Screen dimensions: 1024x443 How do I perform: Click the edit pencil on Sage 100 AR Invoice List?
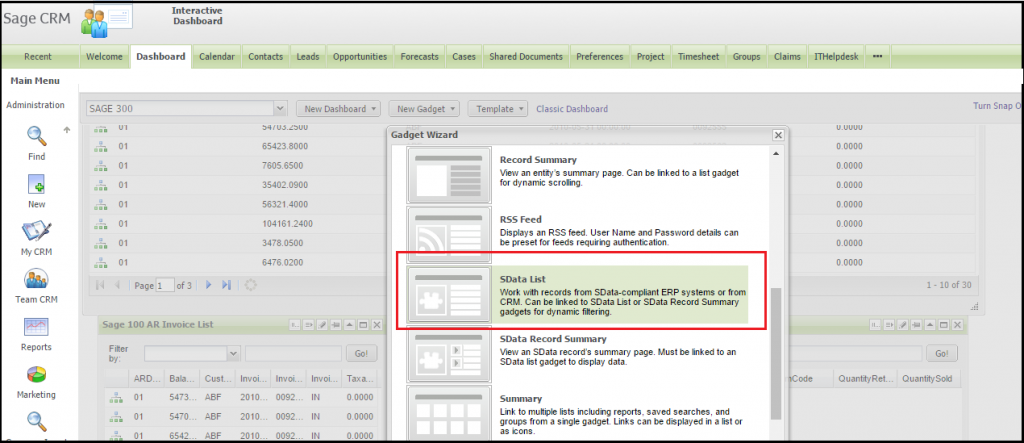322,325
